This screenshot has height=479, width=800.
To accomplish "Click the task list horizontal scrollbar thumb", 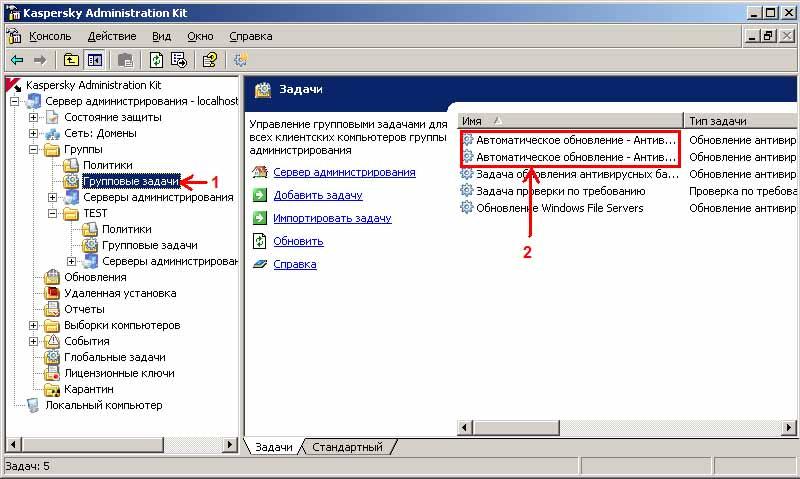I will [516, 427].
